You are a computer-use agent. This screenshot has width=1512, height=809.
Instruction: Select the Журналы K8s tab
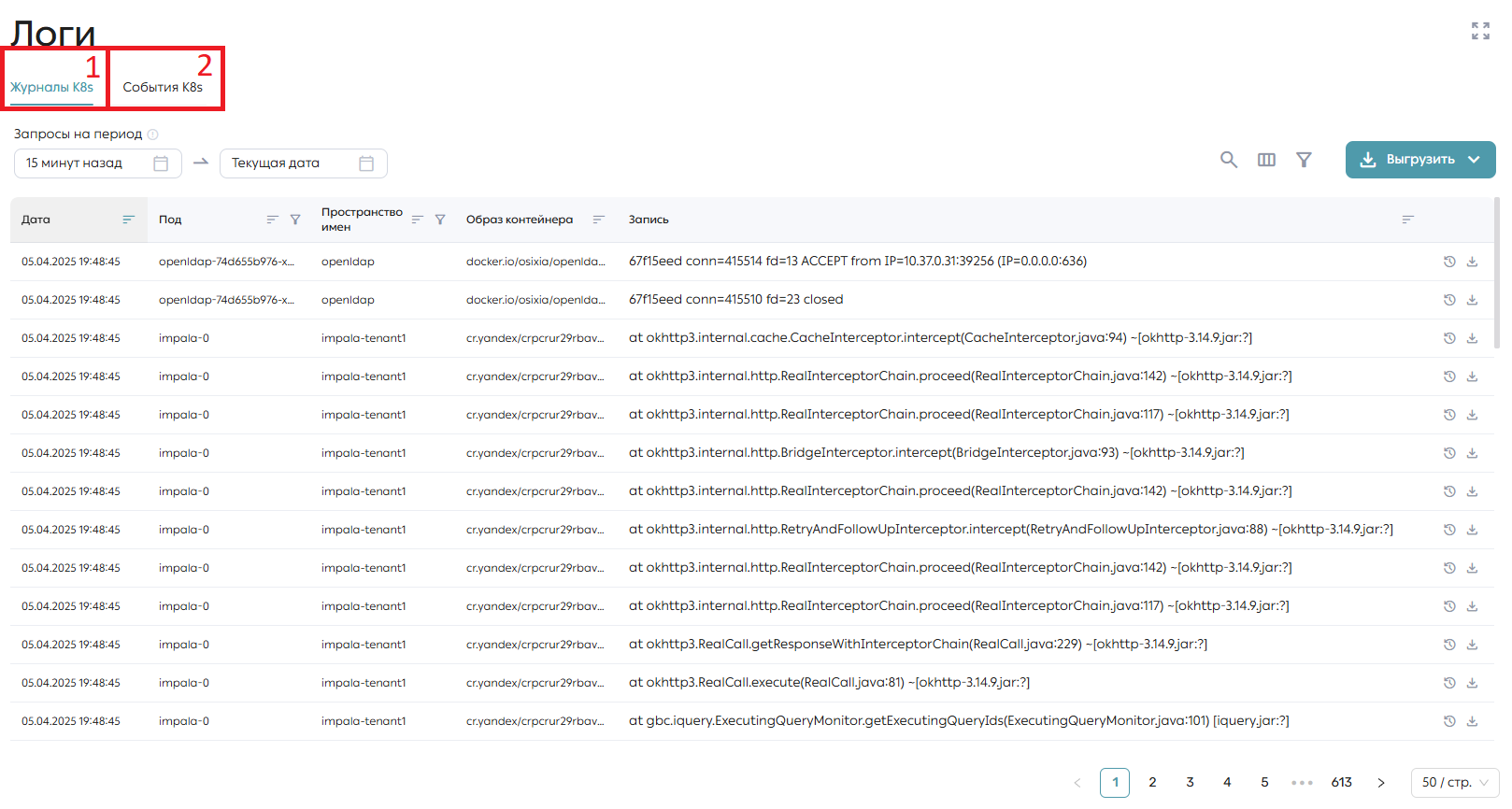point(51,87)
